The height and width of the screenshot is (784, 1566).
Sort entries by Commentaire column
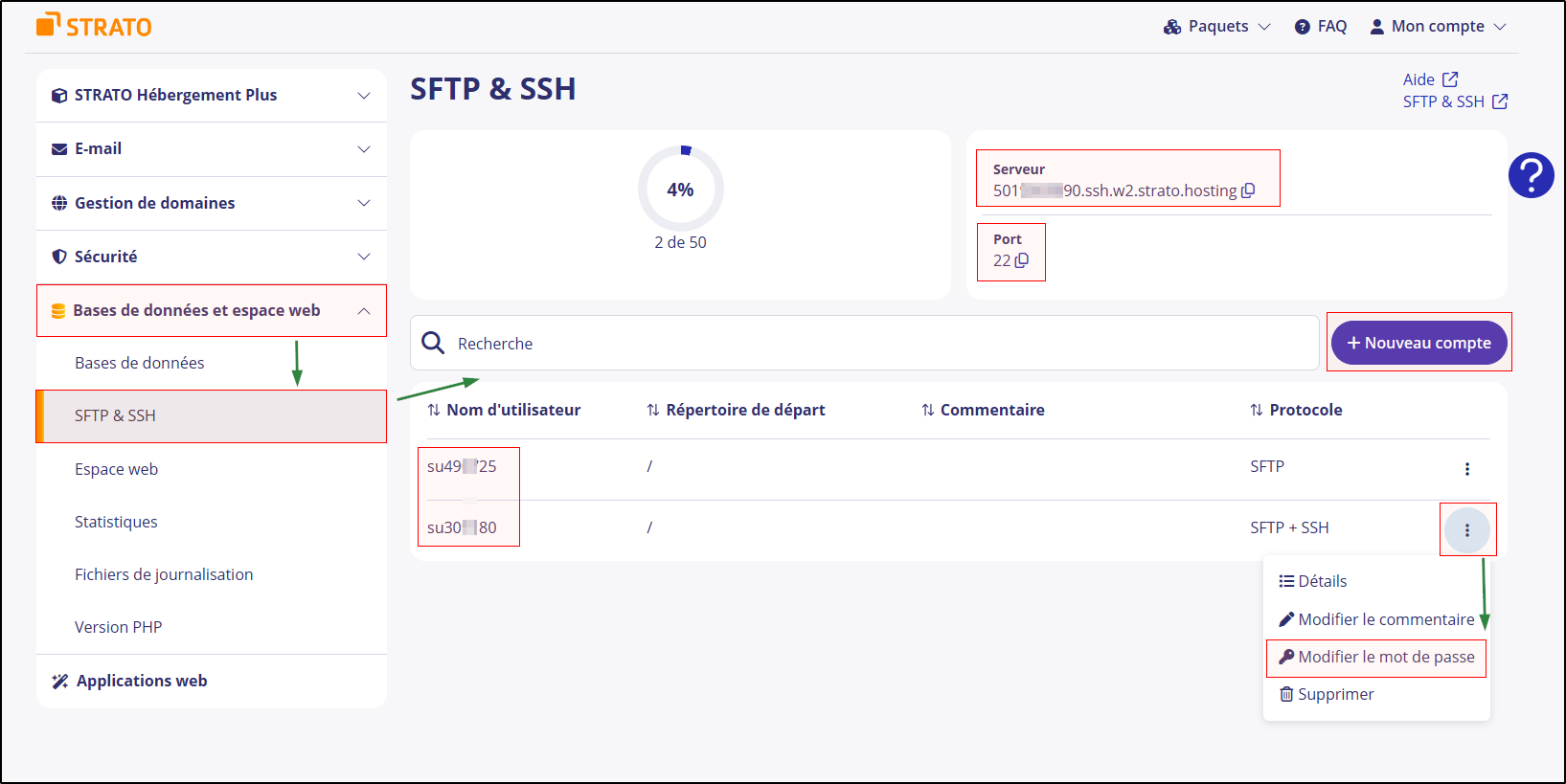pos(926,409)
